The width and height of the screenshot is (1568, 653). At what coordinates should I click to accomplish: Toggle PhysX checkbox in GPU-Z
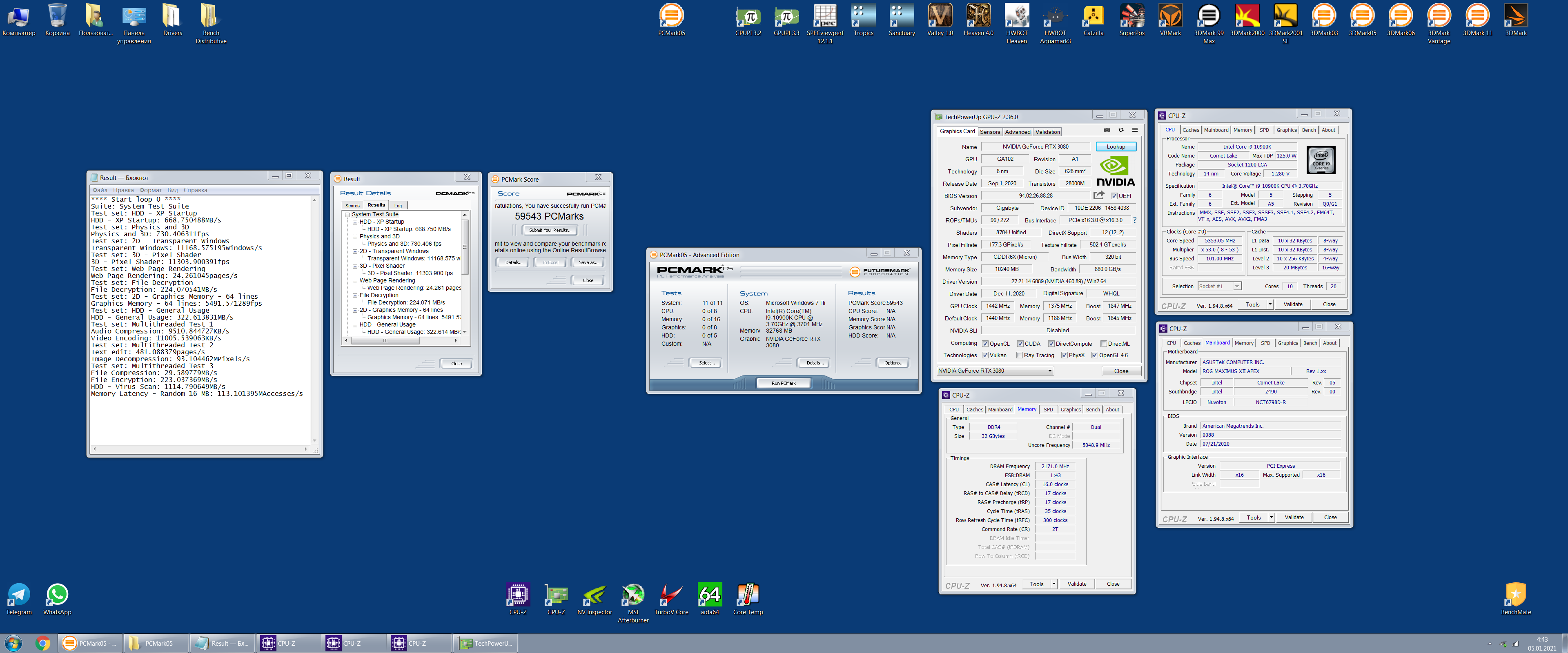point(1064,355)
